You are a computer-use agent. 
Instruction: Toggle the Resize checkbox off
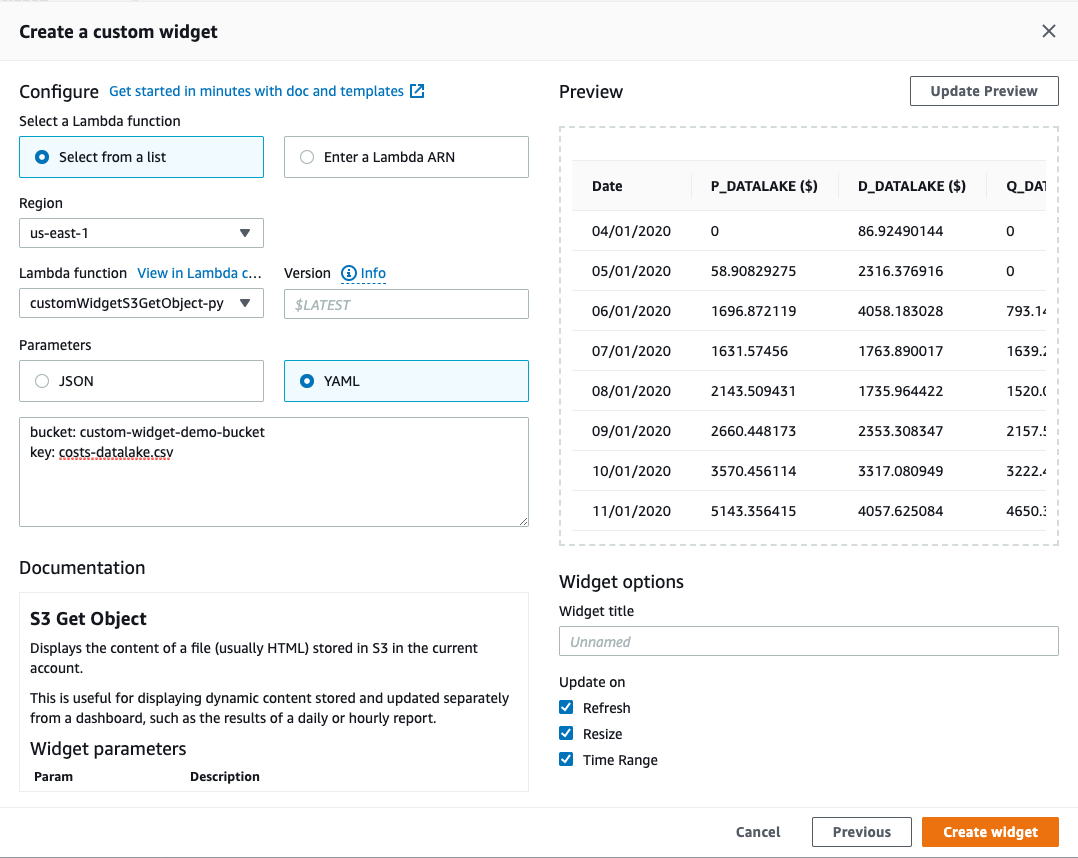coord(567,733)
